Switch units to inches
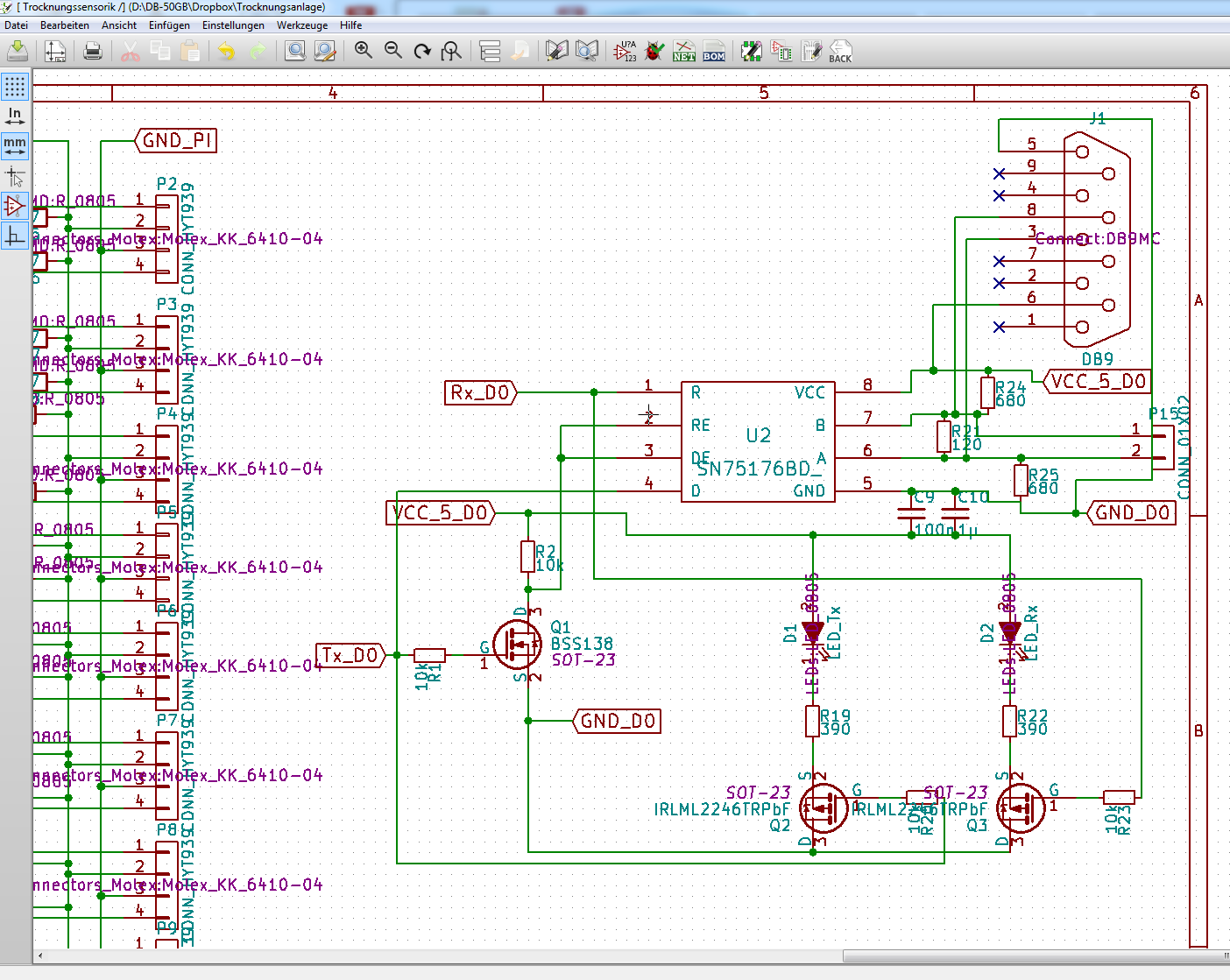This screenshot has width=1230, height=980. click(15, 116)
